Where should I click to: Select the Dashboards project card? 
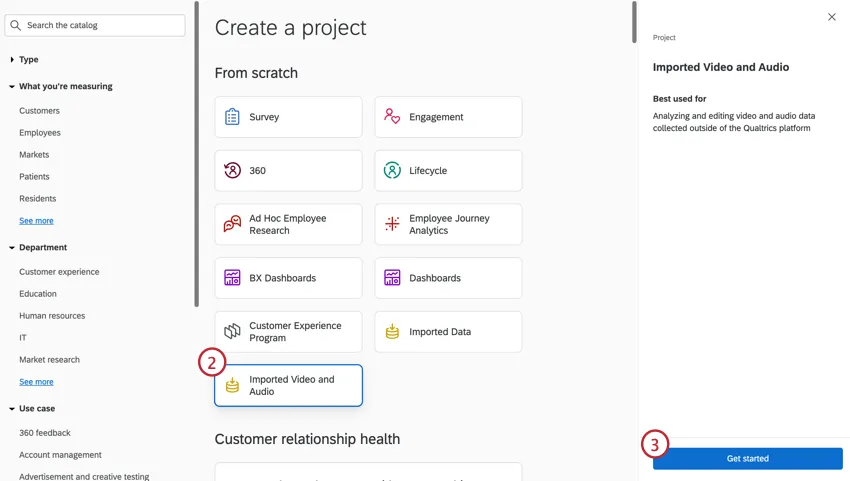pos(448,278)
